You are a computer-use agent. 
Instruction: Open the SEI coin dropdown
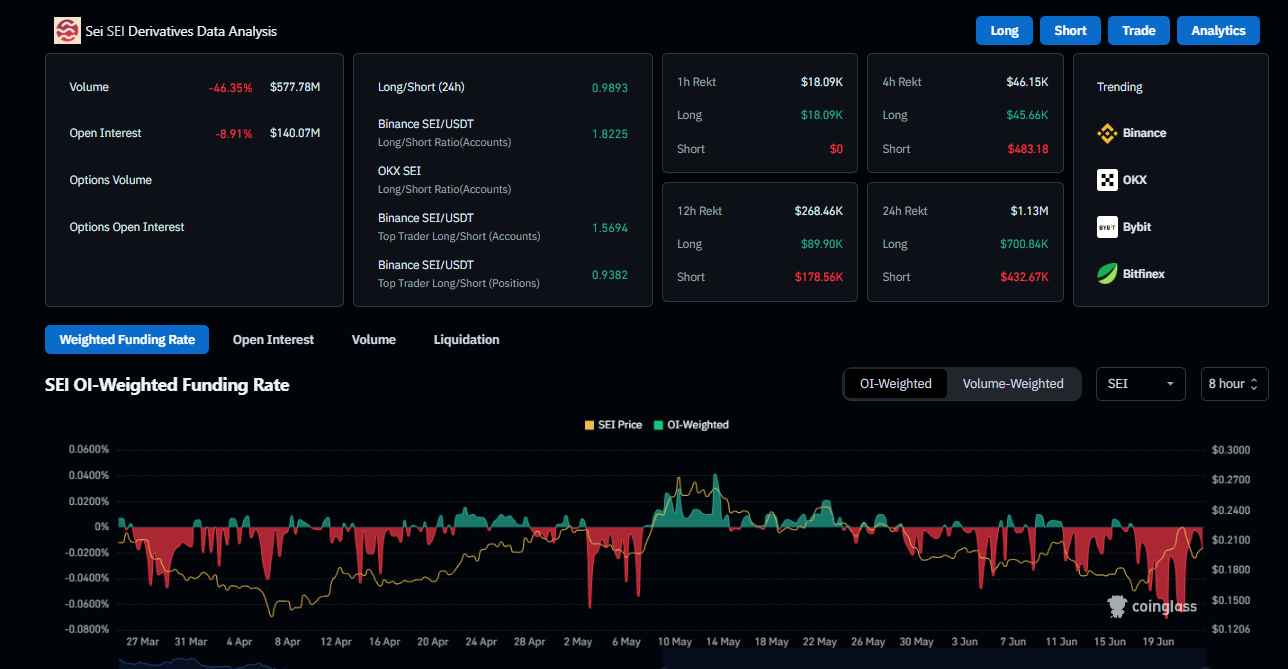(1141, 384)
